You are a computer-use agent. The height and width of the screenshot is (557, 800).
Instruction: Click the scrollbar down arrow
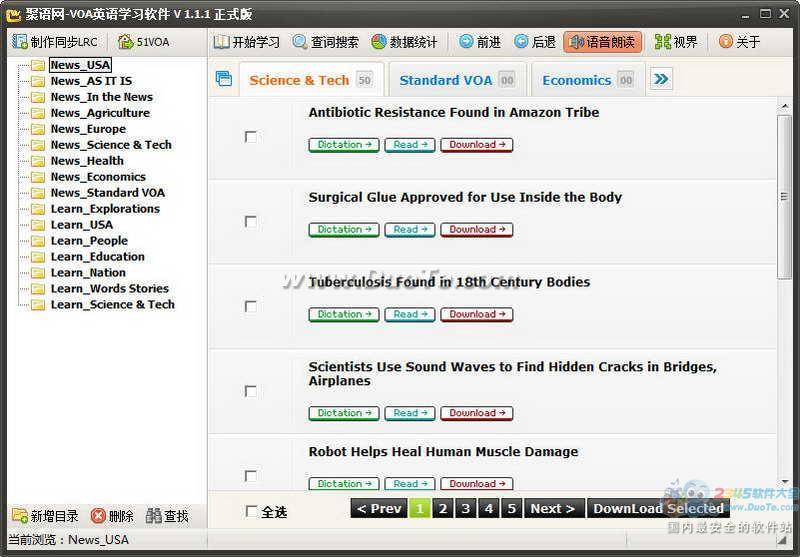tap(784, 482)
